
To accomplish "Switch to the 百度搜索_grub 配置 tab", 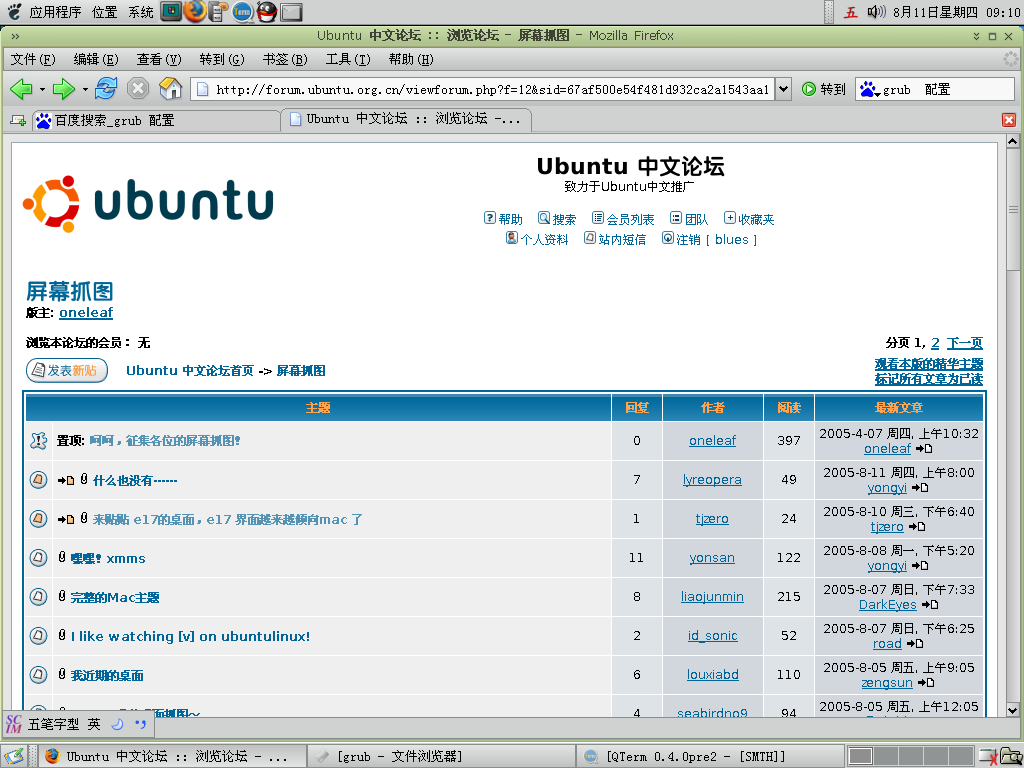I will click(x=156, y=120).
